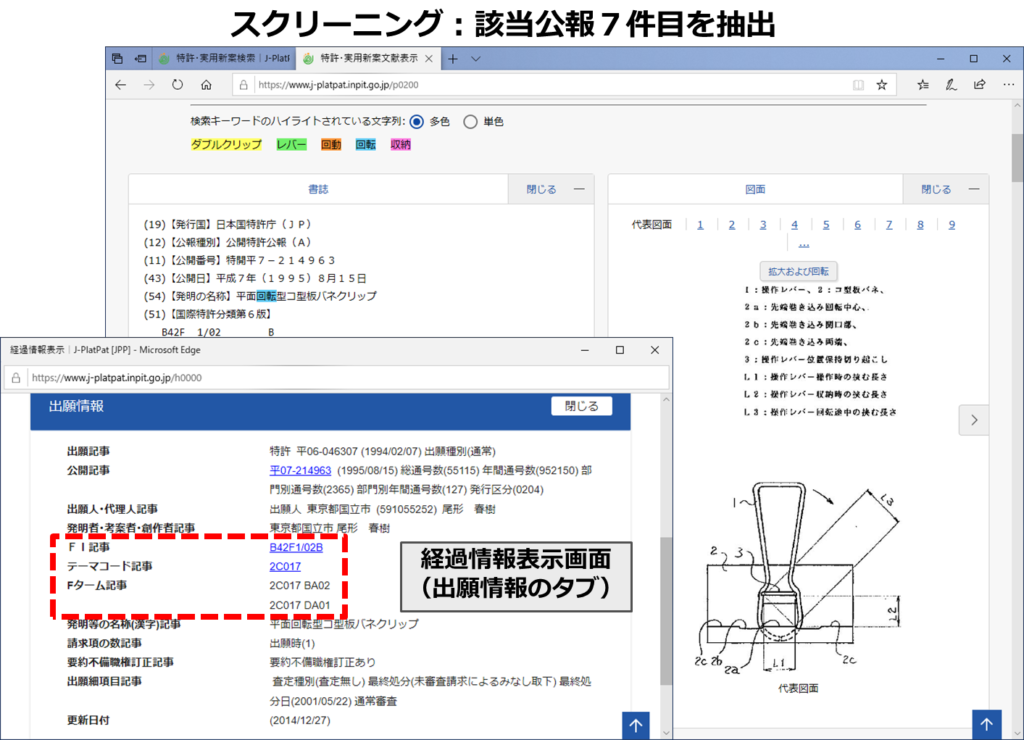Click the popup window URL address field

pos(340,379)
